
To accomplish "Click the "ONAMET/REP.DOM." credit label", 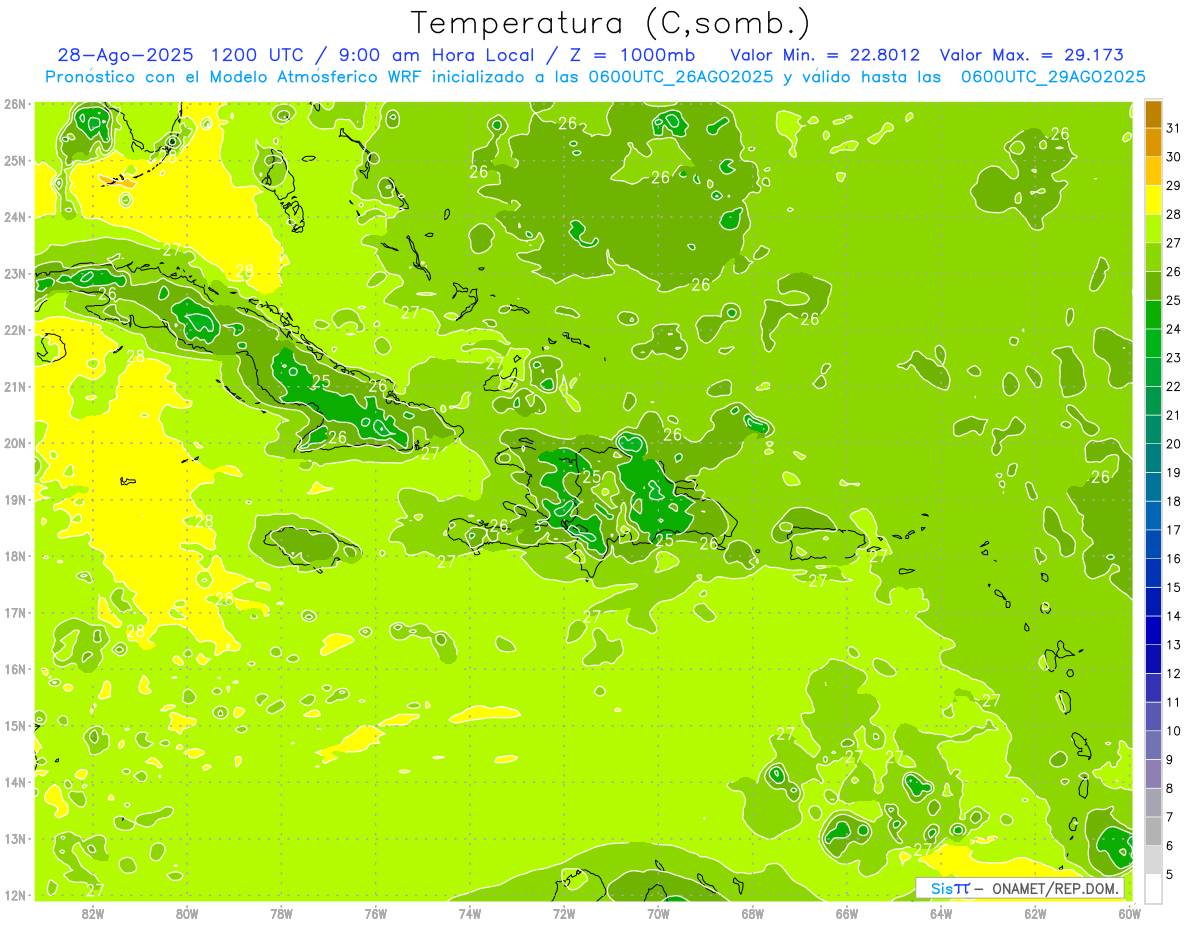I will (x=1053, y=888).
